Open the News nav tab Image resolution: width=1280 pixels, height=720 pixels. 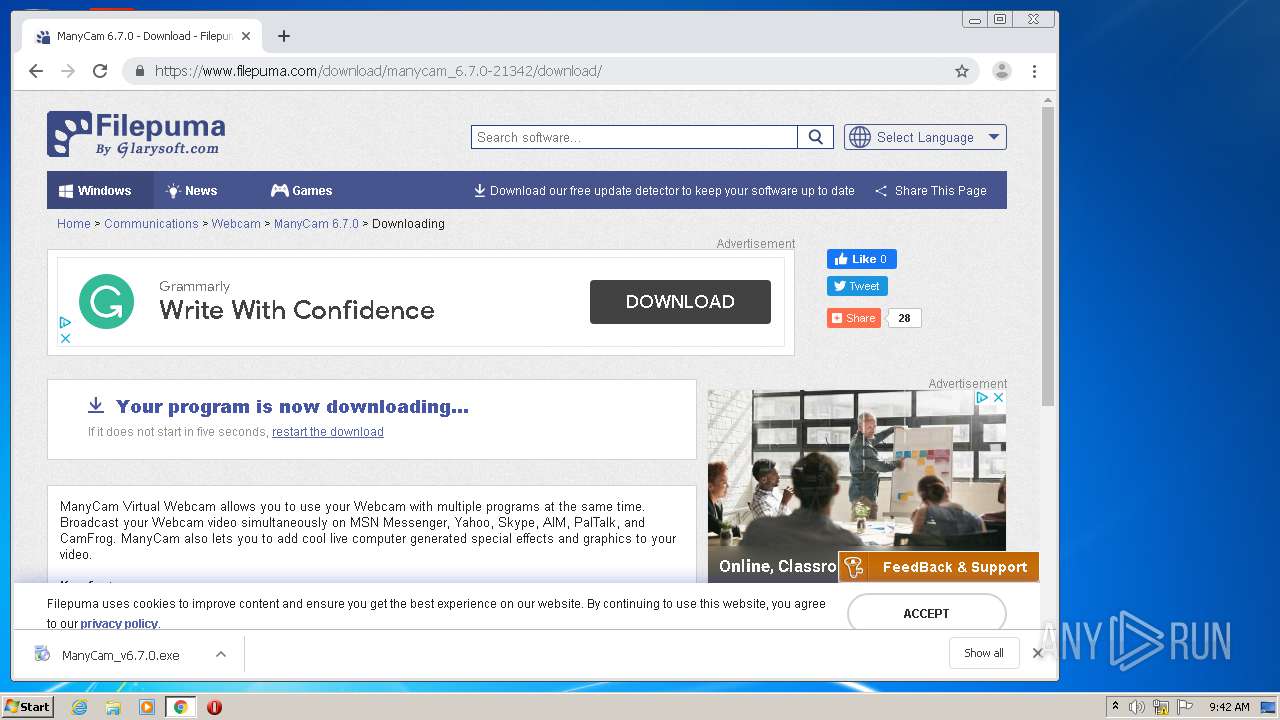[192, 190]
